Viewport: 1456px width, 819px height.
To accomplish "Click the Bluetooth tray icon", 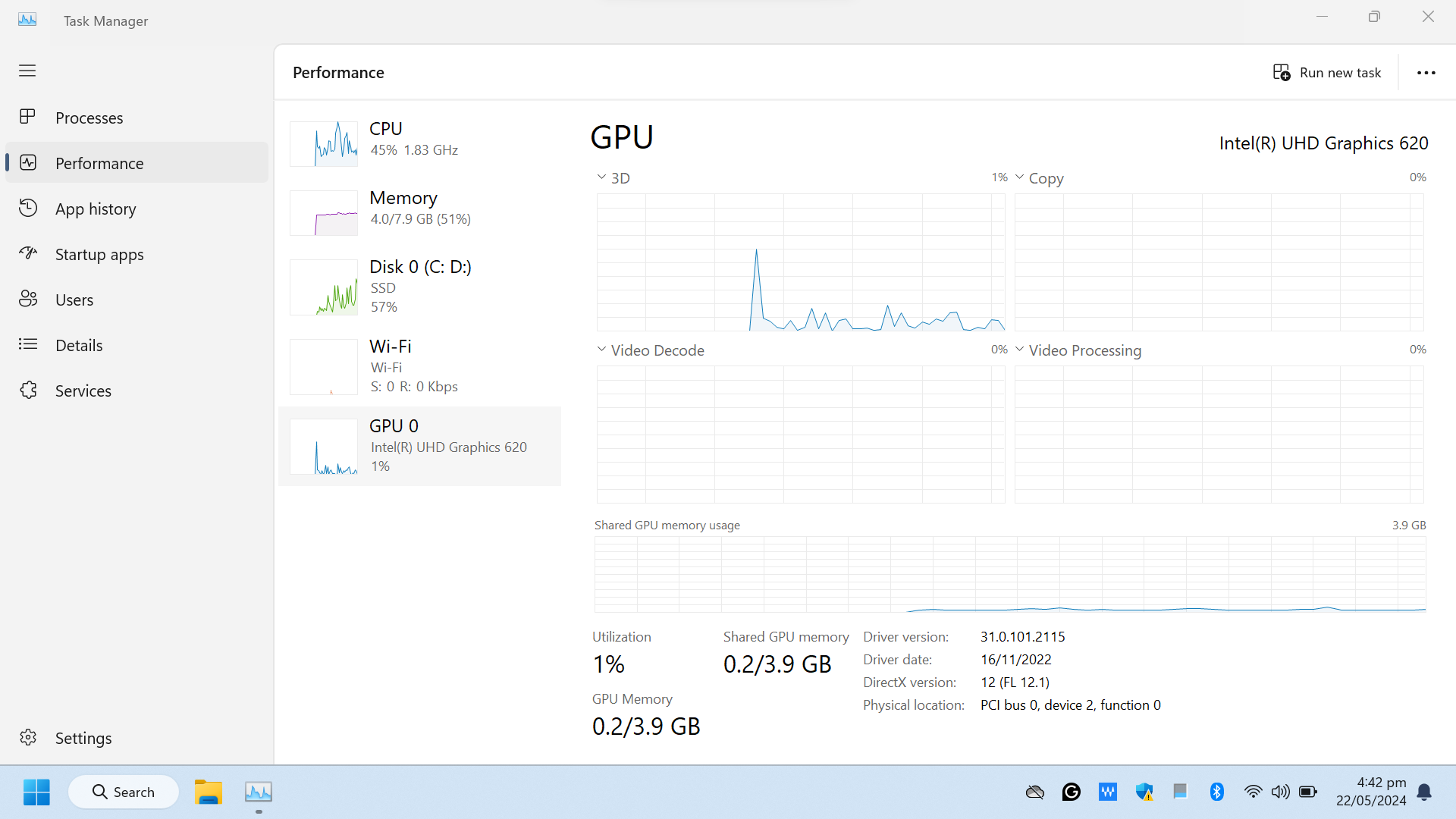I will [x=1216, y=792].
